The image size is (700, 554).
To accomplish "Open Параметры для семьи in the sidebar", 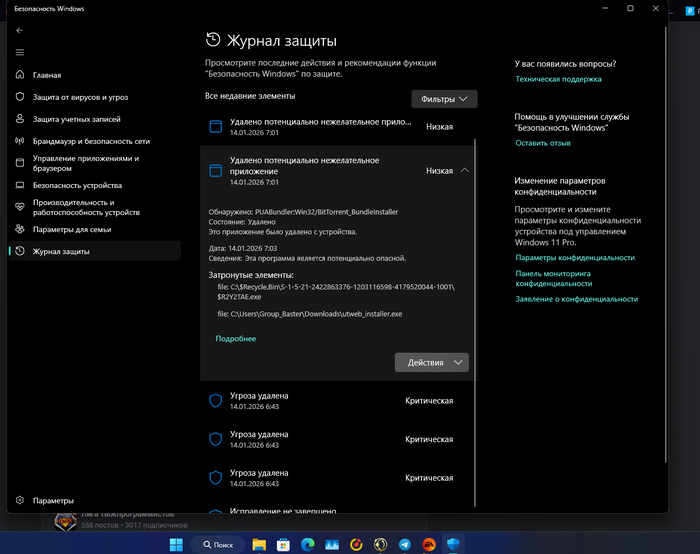I will coord(73,229).
